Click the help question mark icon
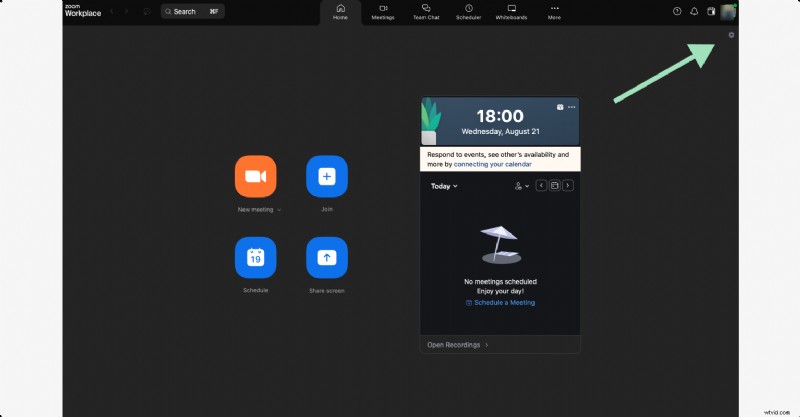 (677, 11)
